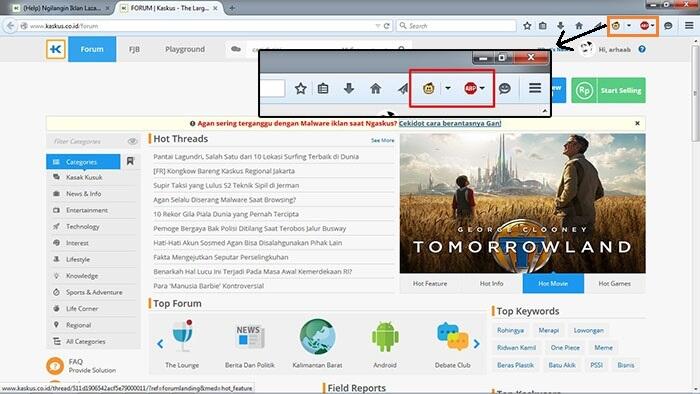Open The Lounge forum icon
This screenshot has width=700, height=394.
coord(183,336)
